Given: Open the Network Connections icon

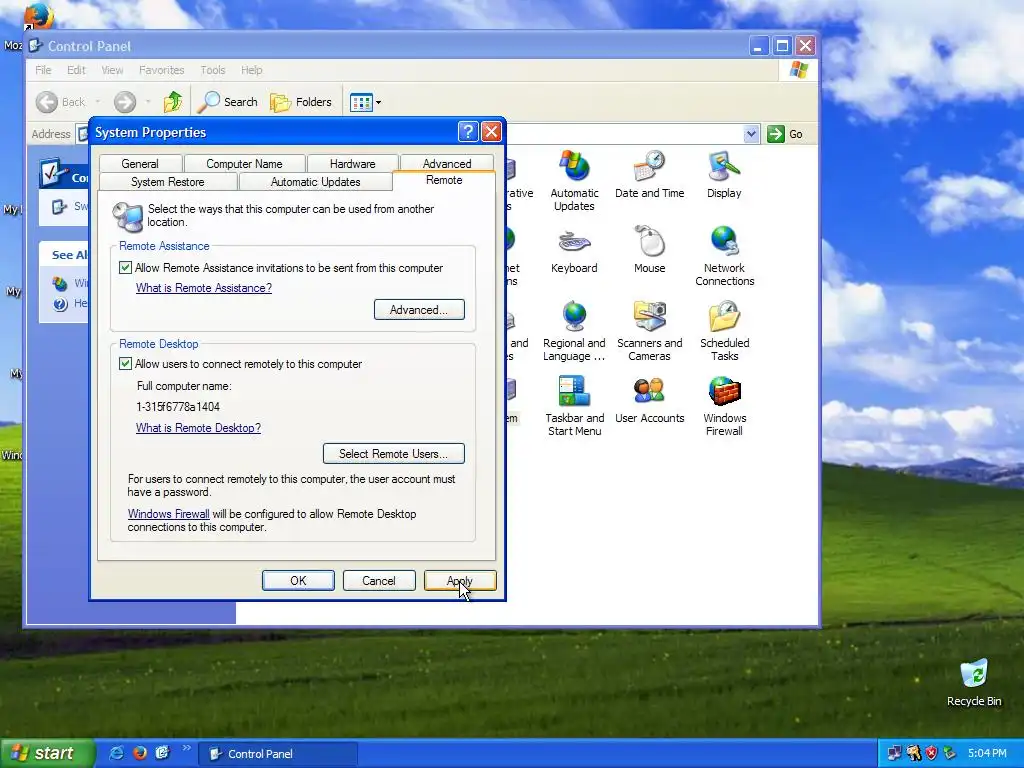Looking at the screenshot, I should click(724, 256).
